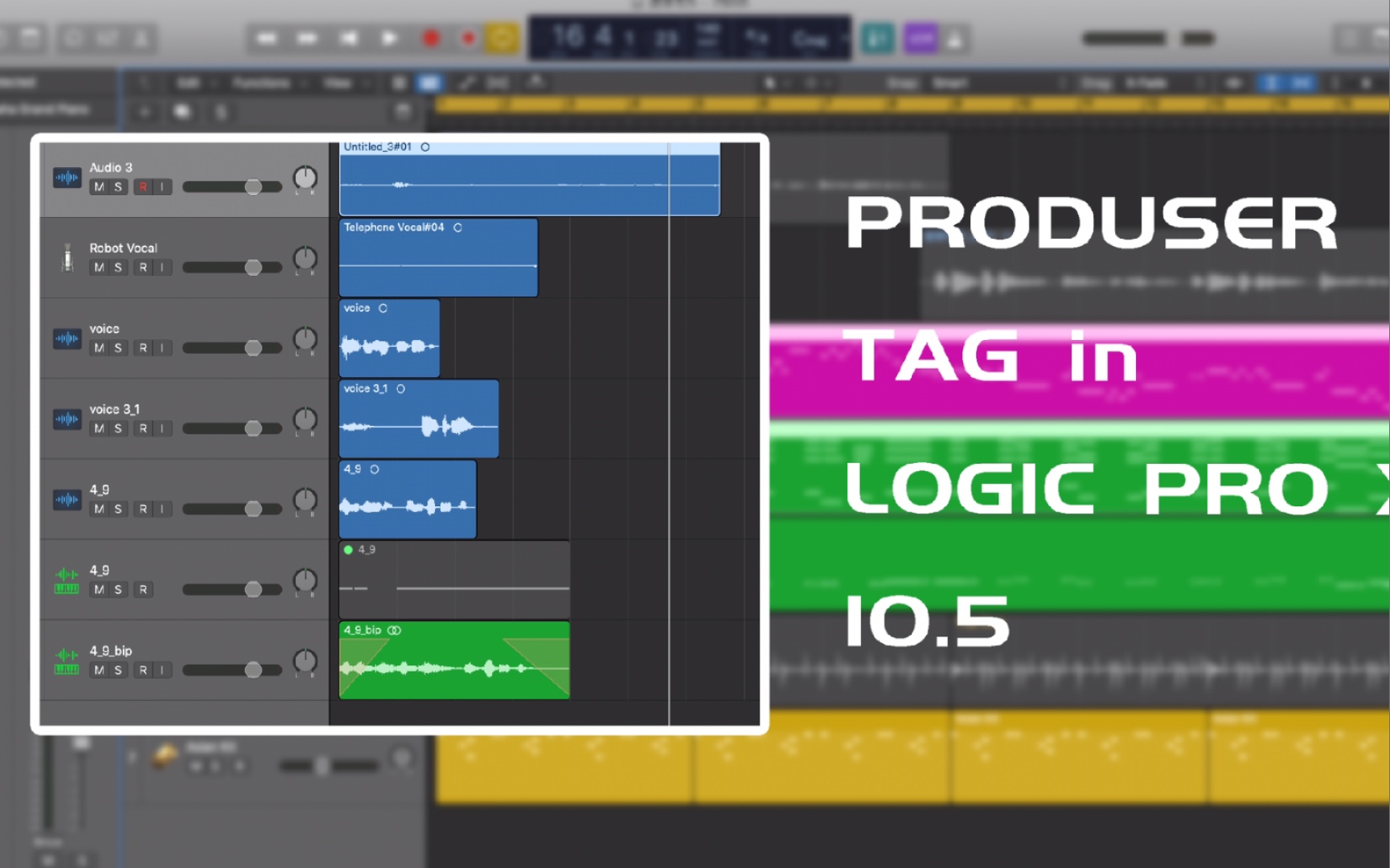Mute the voice track
The width and height of the screenshot is (1390, 868).
[99, 348]
